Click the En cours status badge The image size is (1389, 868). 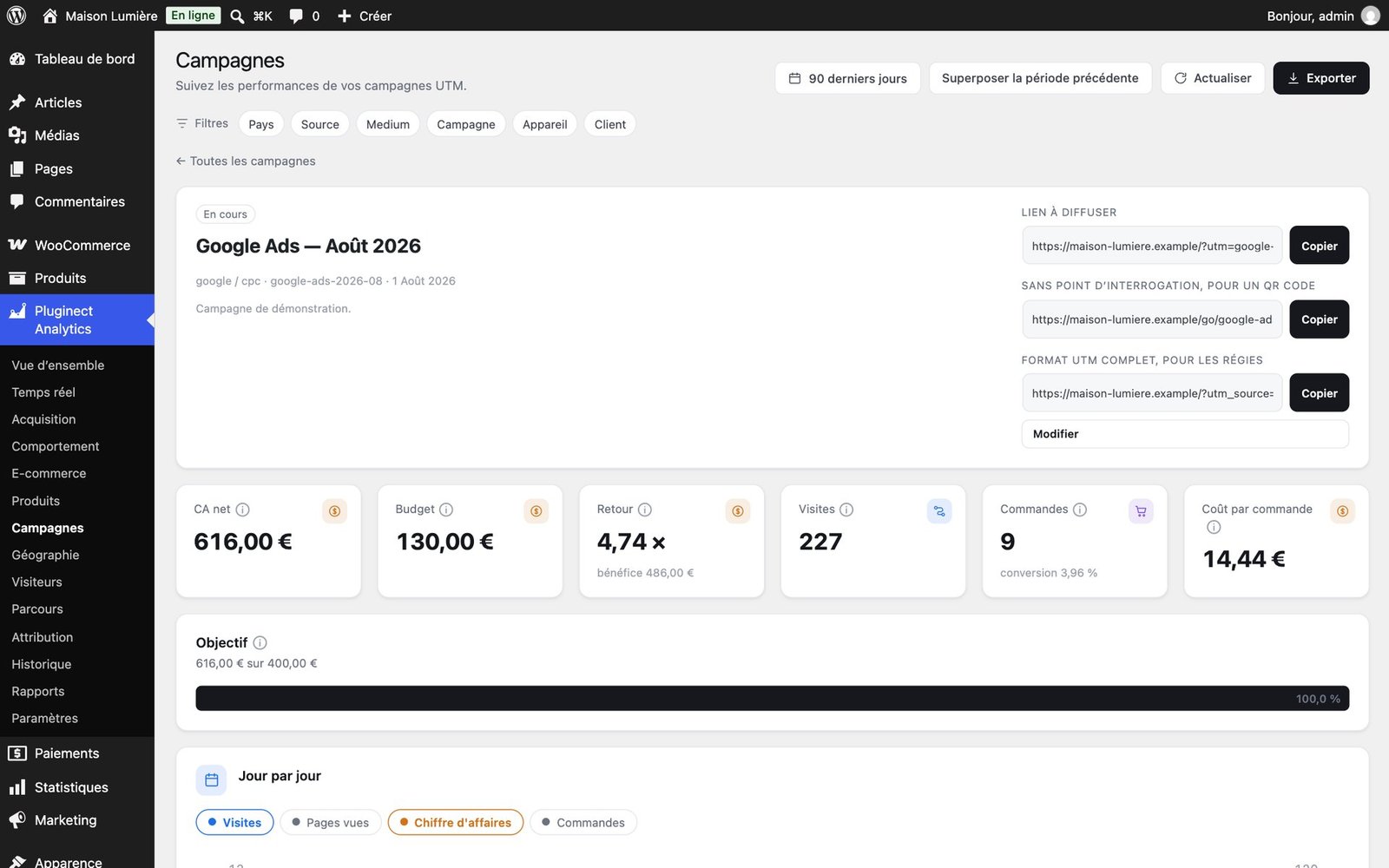226,214
